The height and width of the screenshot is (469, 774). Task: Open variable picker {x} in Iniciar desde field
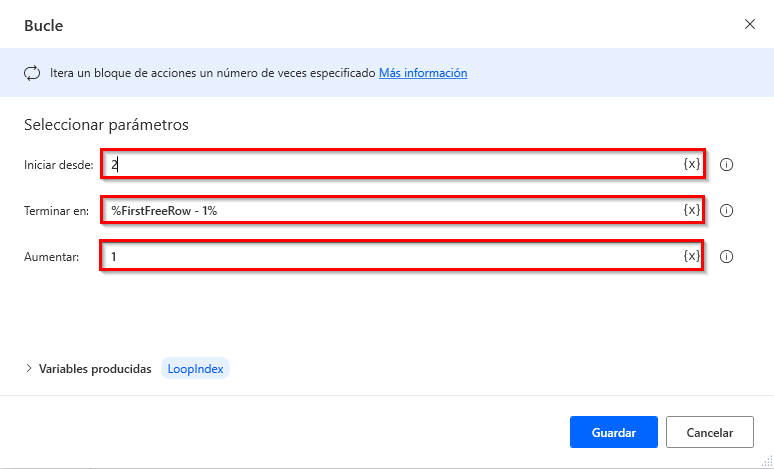tap(692, 164)
